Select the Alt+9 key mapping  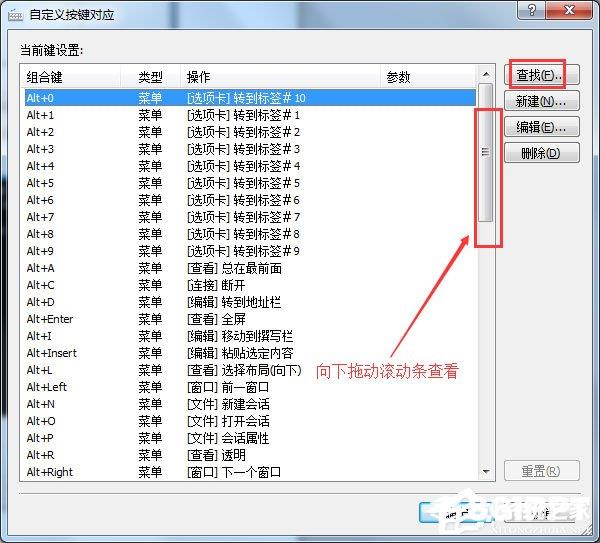pyautogui.click(x=250, y=251)
